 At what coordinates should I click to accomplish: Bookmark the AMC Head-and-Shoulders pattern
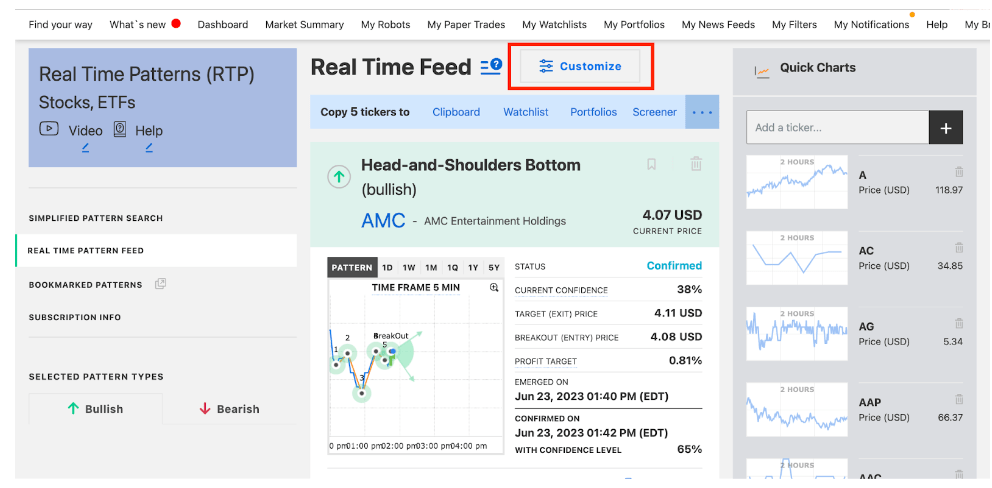(x=651, y=165)
